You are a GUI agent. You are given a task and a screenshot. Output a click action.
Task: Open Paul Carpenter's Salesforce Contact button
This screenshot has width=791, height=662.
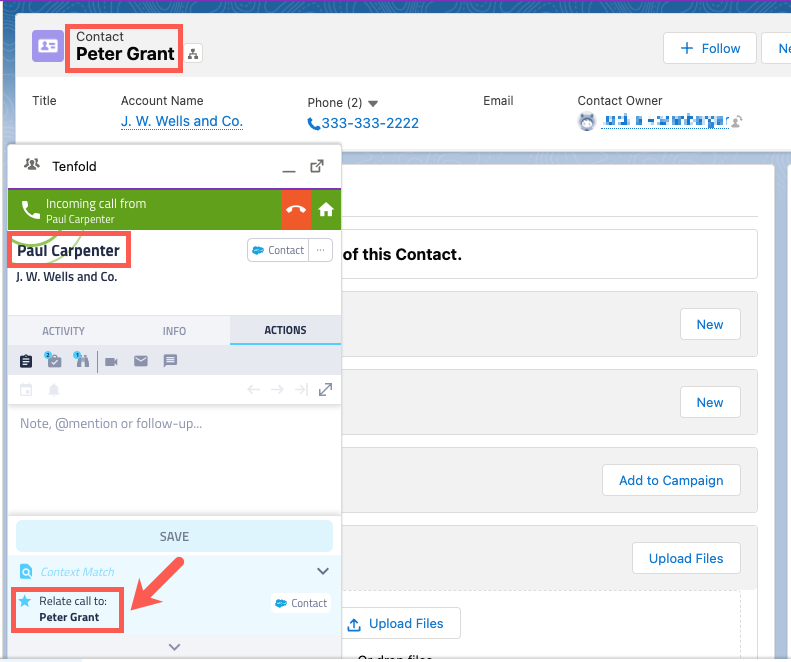click(x=278, y=250)
